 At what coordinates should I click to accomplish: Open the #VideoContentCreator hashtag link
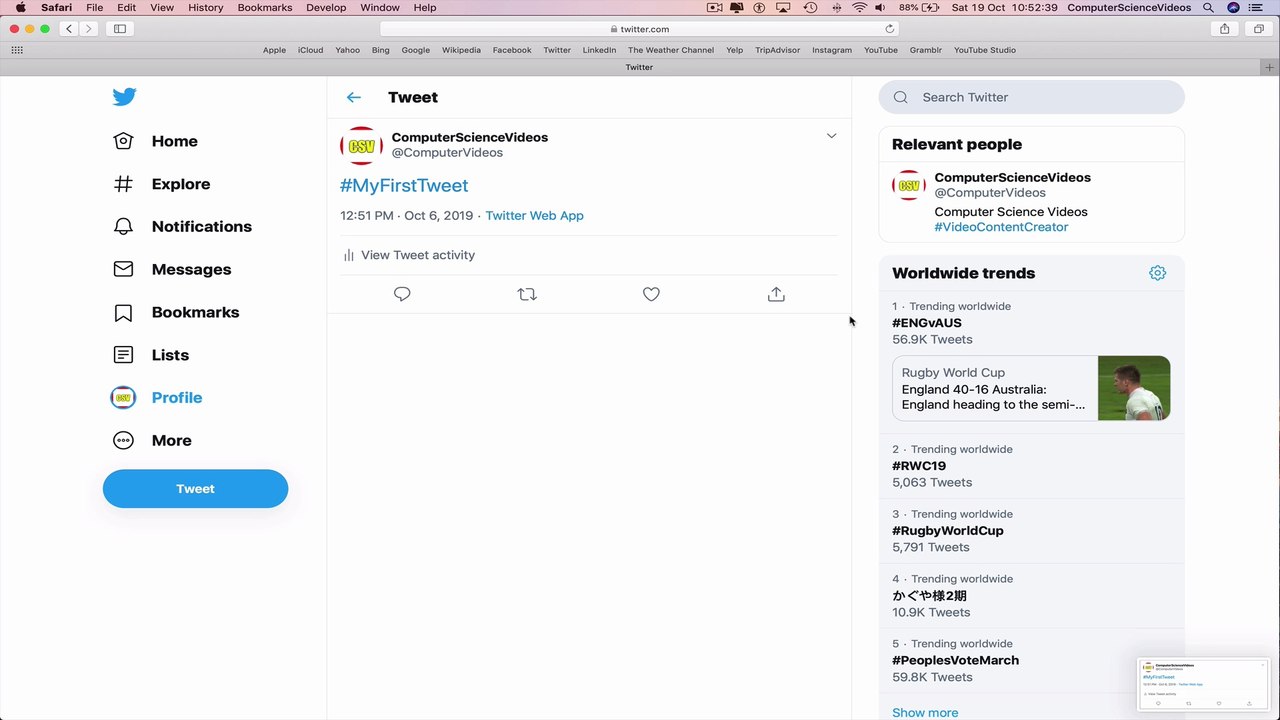point(1001,227)
